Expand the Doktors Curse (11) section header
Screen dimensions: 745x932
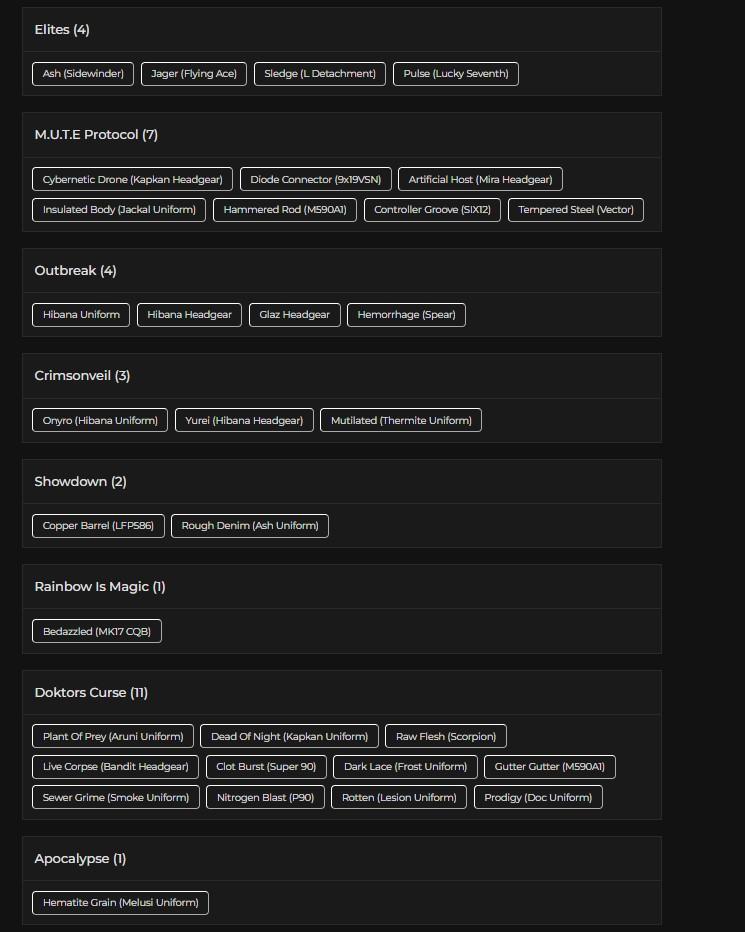91,693
